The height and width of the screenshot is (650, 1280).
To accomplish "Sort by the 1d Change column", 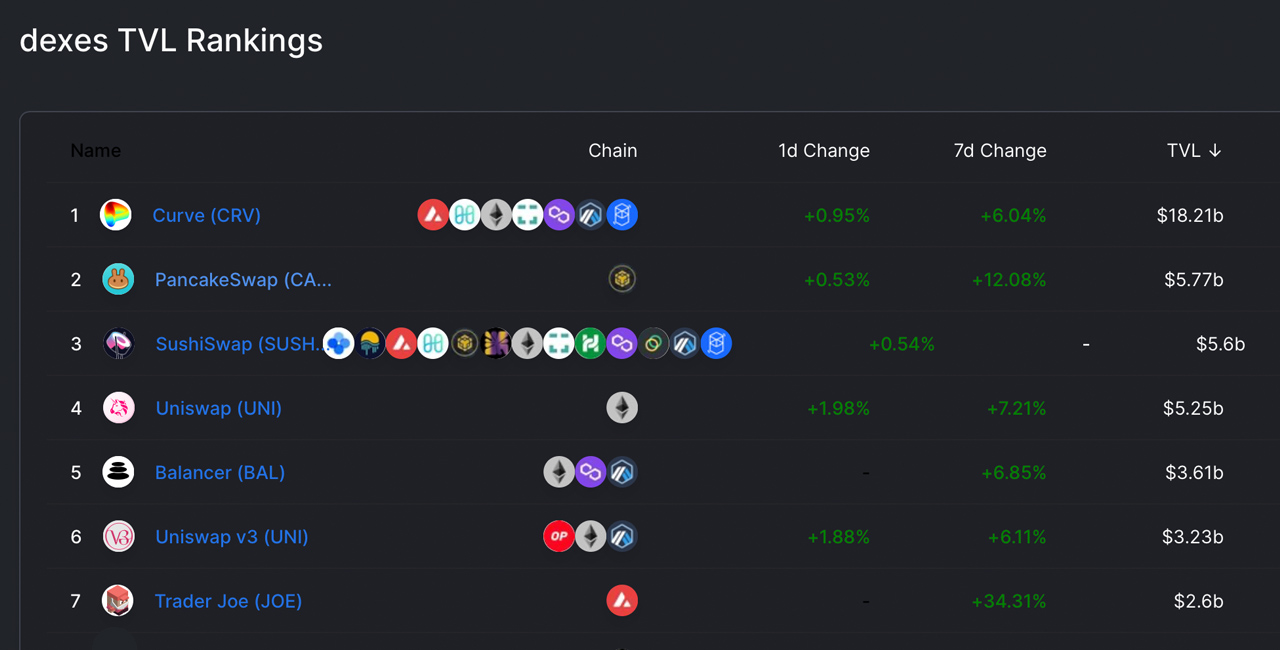I will point(824,151).
